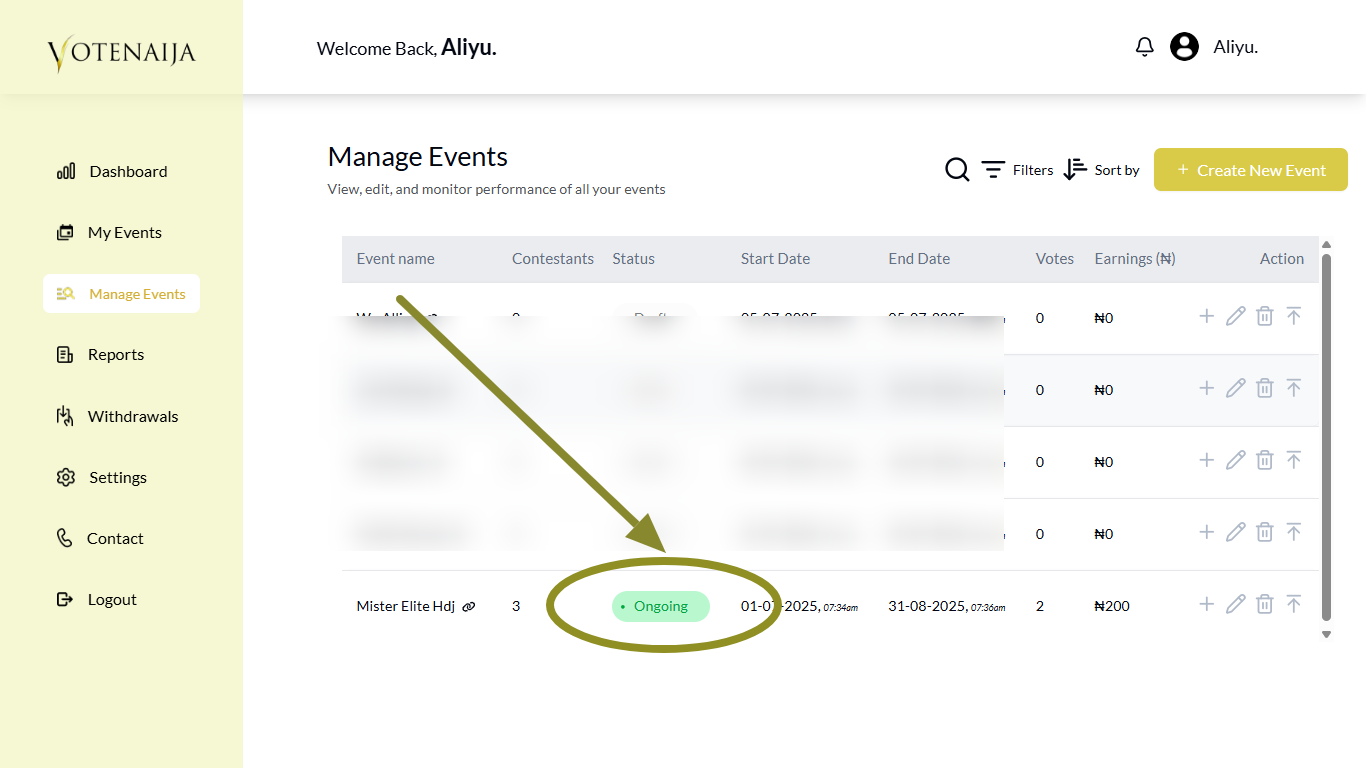This screenshot has height=768, width=1366.
Task: Click the search magnifier icon
Action: point(957,170)
